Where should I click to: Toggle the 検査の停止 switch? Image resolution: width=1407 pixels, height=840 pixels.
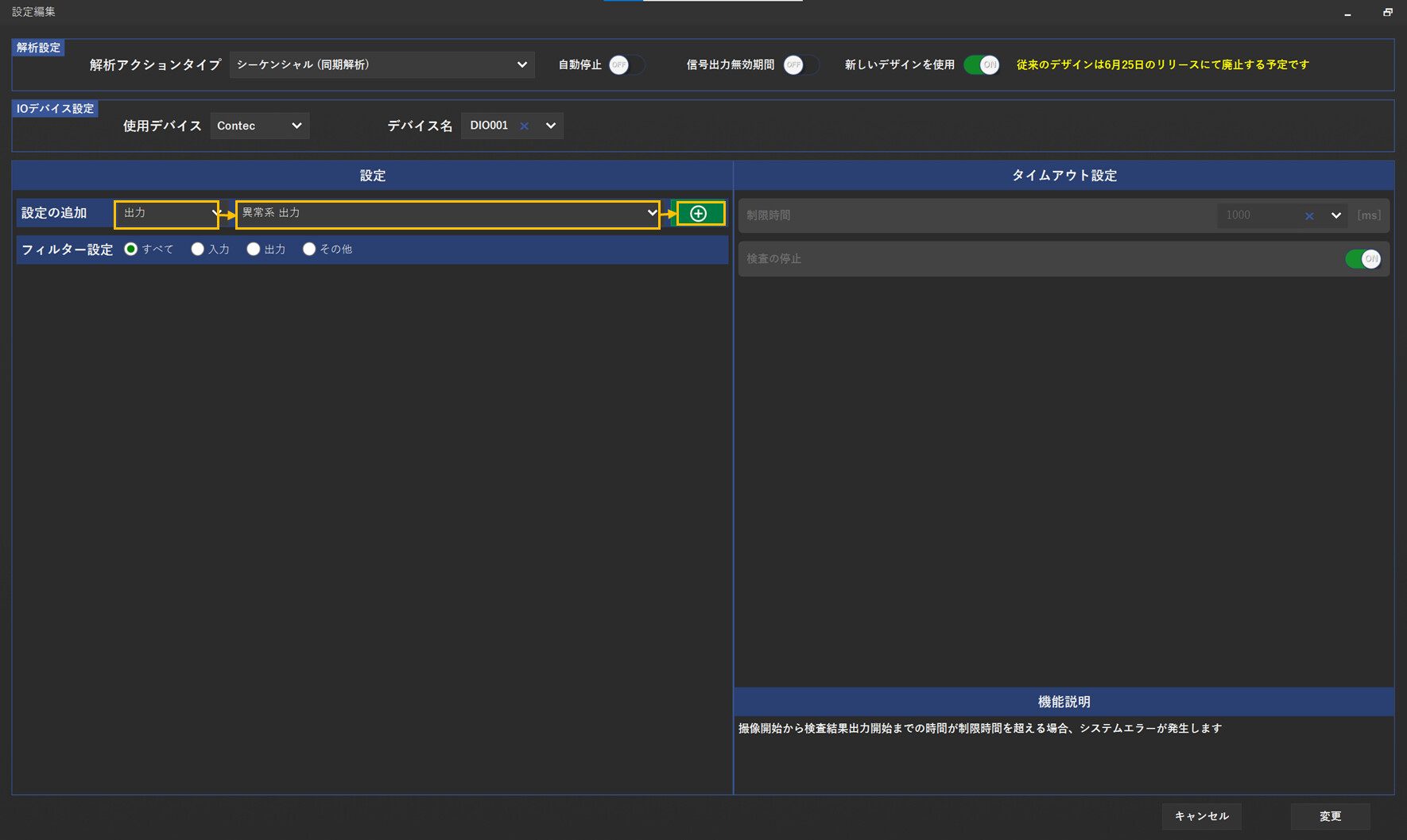tap(1363, 258)
